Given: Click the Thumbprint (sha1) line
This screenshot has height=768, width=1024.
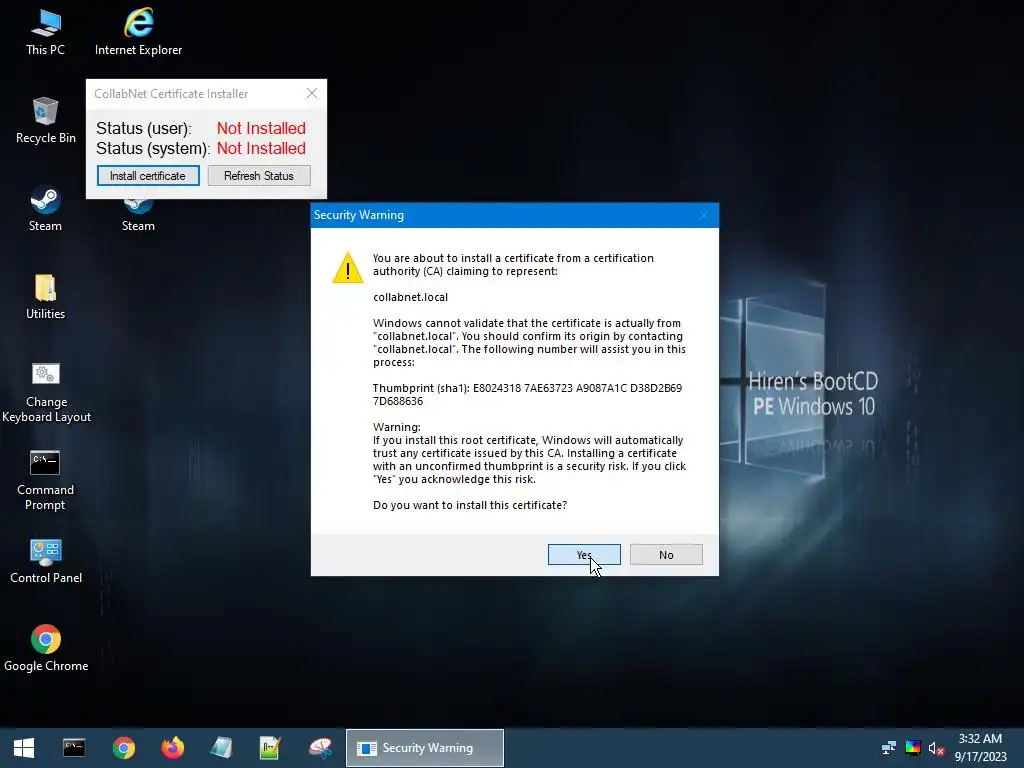Looking at the screenshot, I should pos(527,394).
